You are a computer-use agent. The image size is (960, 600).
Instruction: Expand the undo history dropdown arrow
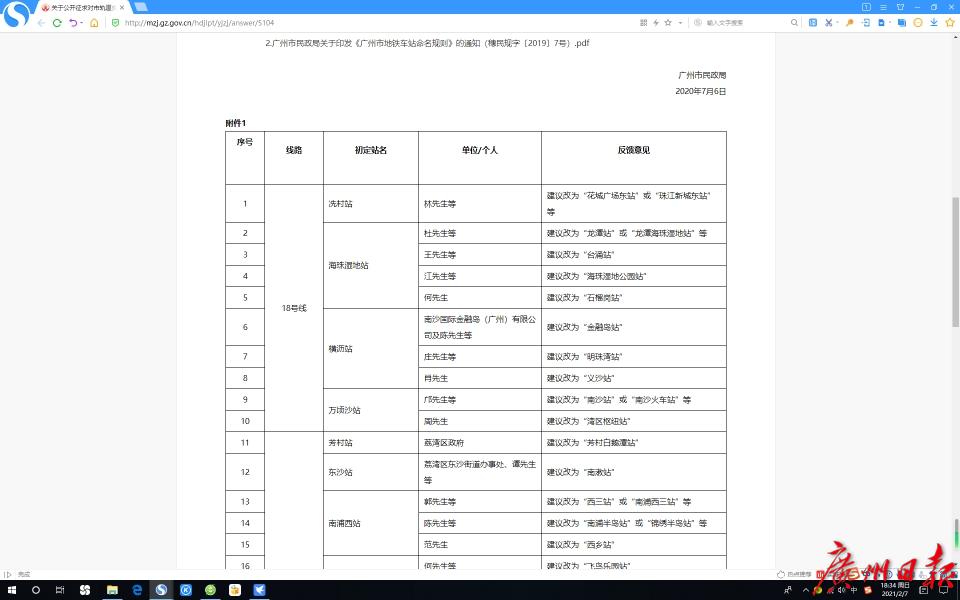[82, 22]
